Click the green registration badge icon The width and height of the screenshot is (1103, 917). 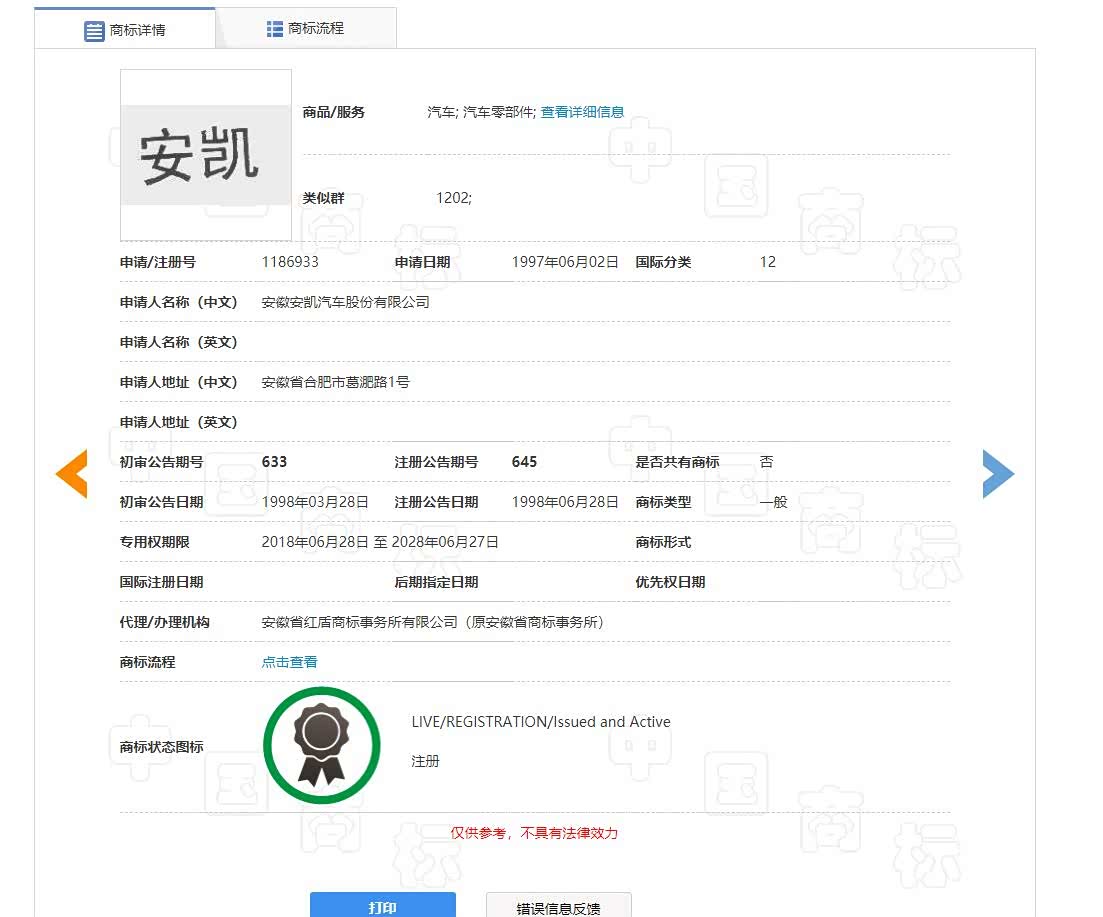click(x=322, y=746)
